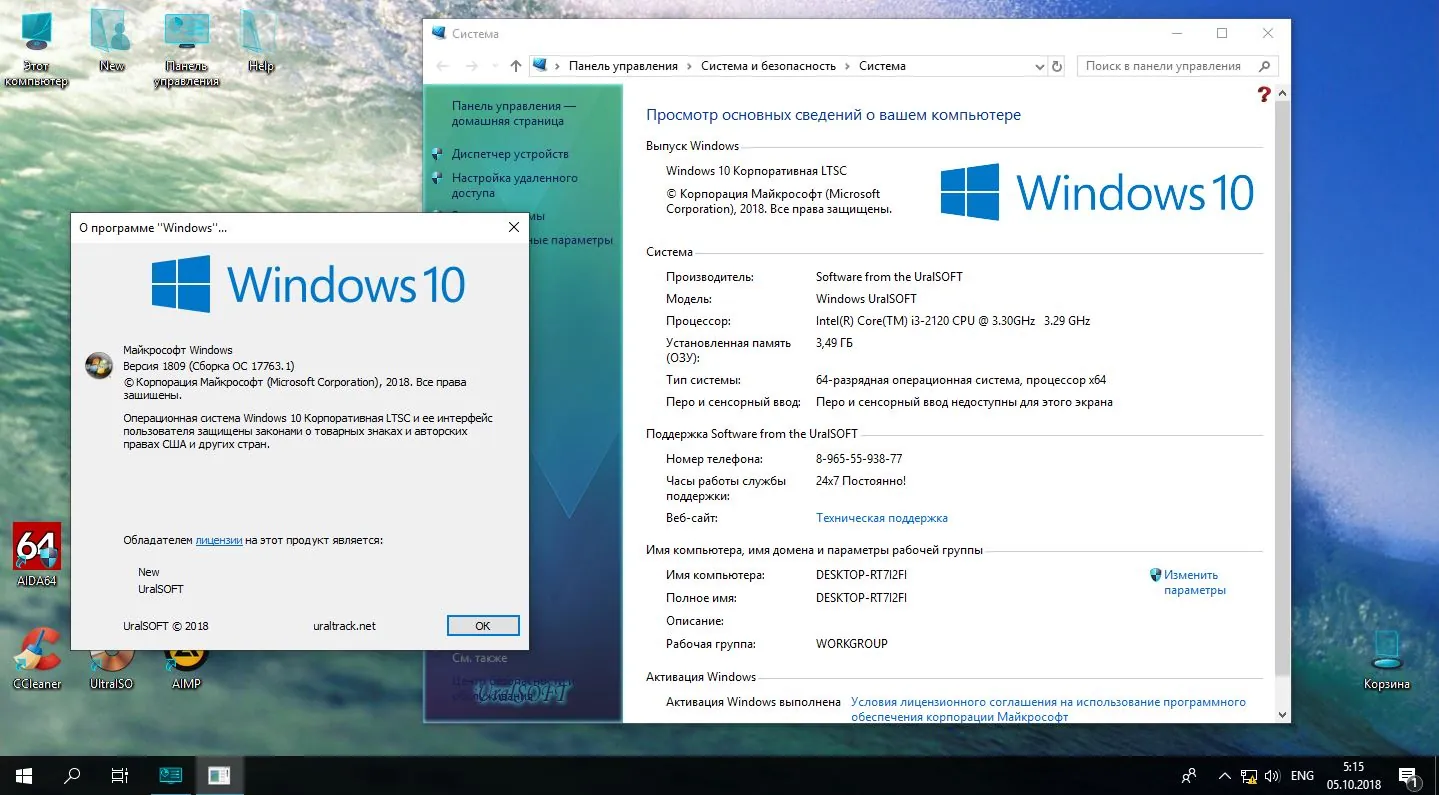Select the UltraISO desktop shortcut
1439x795 pixels.
tap(111, 670)
